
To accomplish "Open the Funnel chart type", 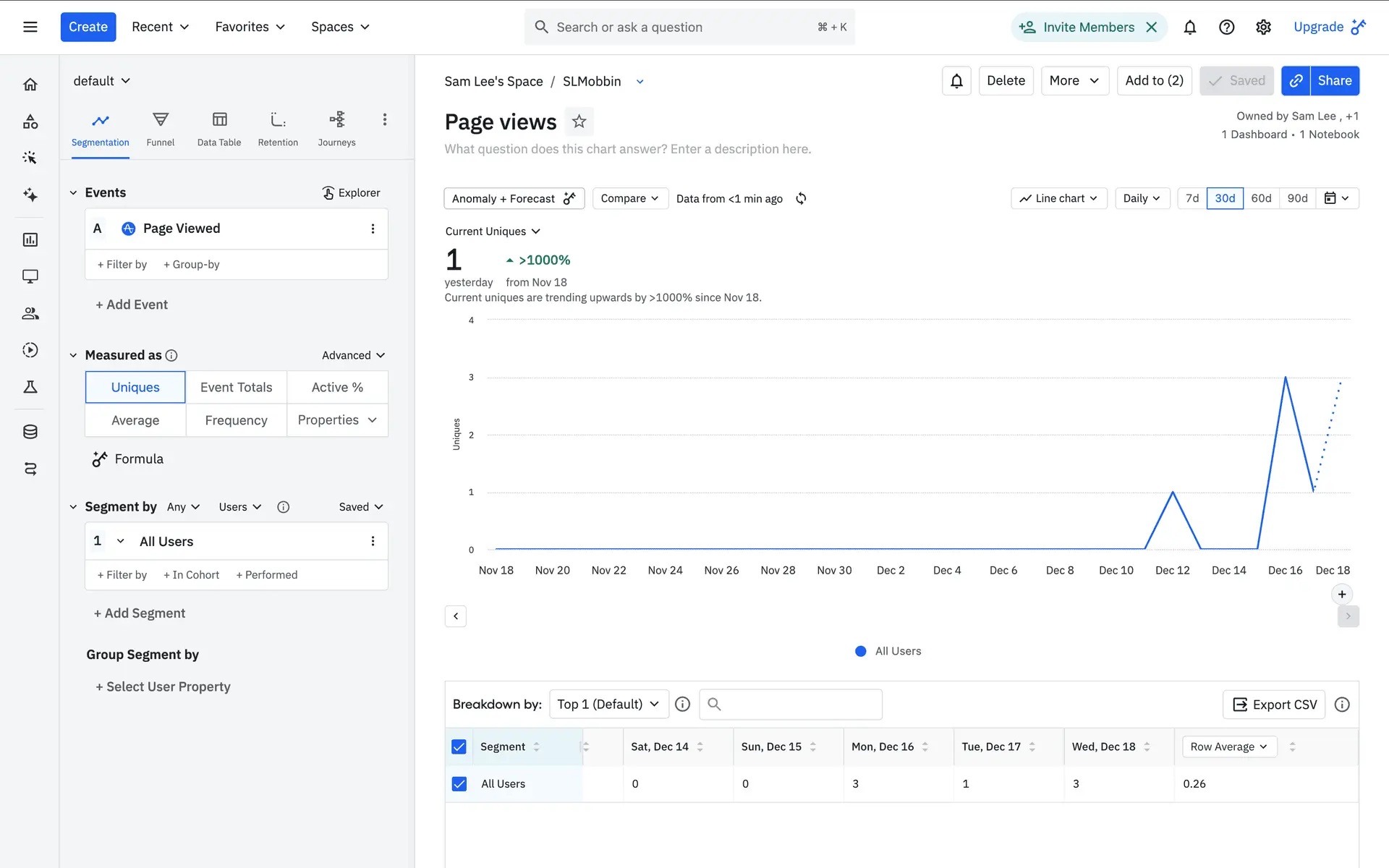I will (x=160, y=129).
